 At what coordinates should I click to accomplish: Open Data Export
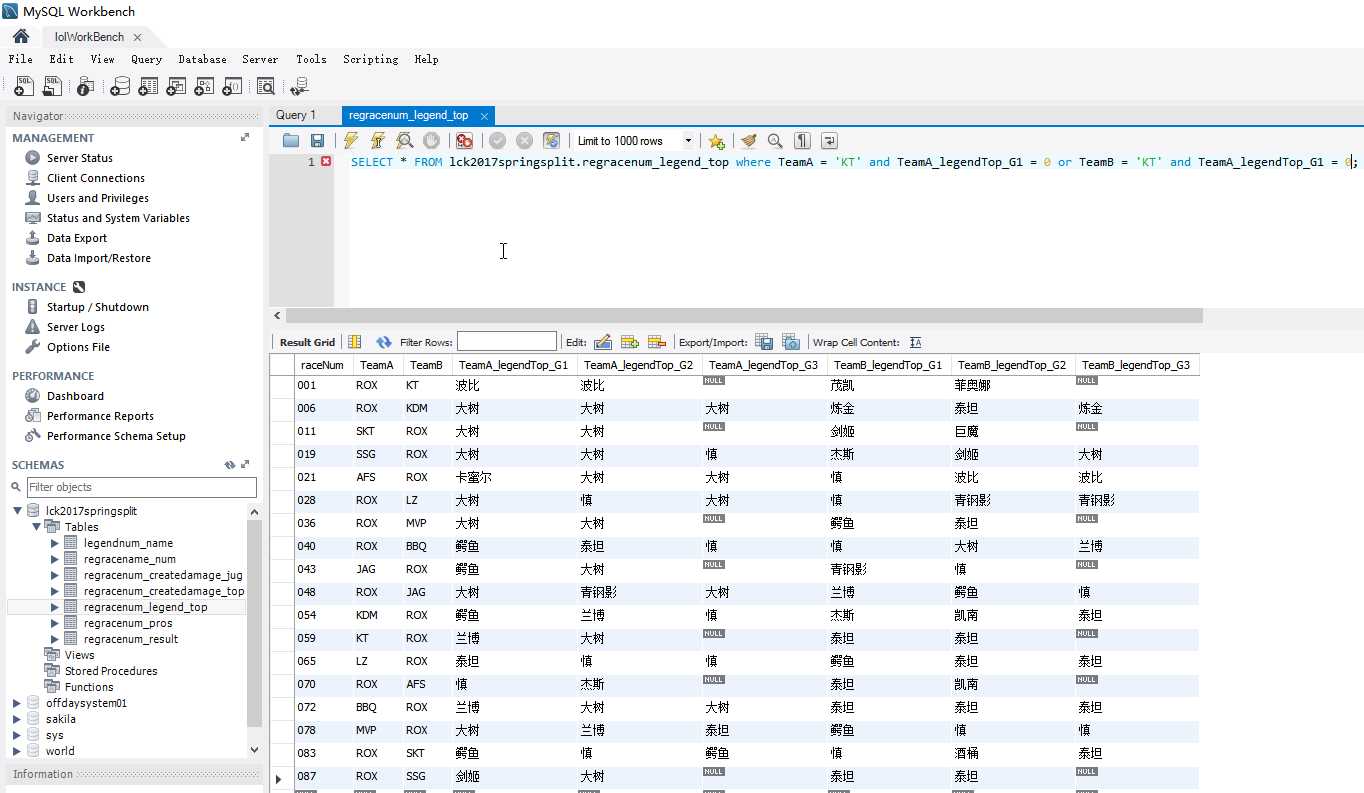76,238
